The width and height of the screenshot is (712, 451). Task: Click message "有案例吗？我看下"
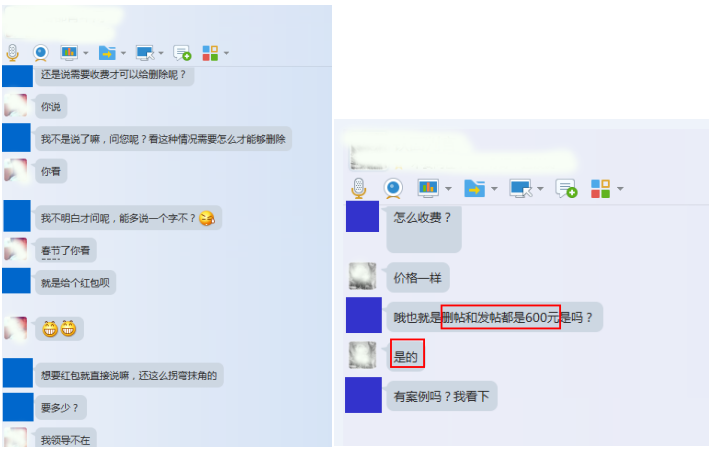(441, 396)
